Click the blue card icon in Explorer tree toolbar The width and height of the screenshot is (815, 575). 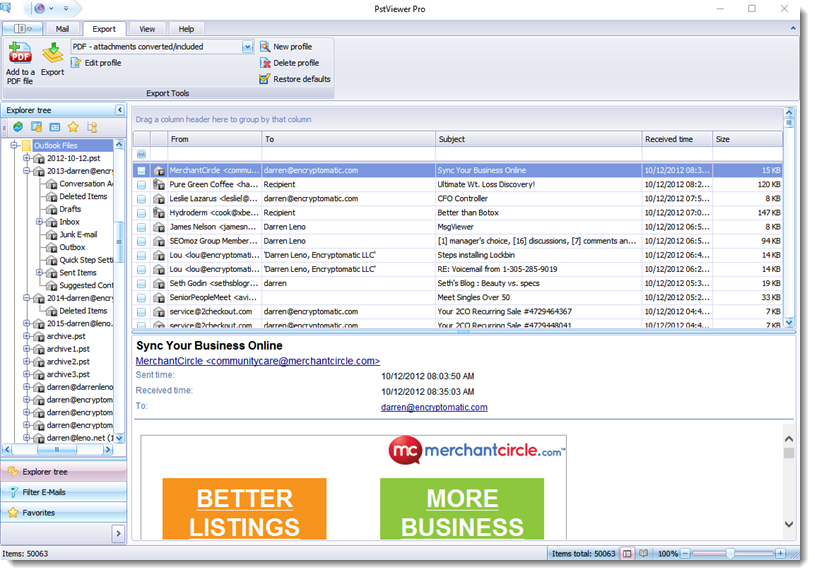click(55, 127)
